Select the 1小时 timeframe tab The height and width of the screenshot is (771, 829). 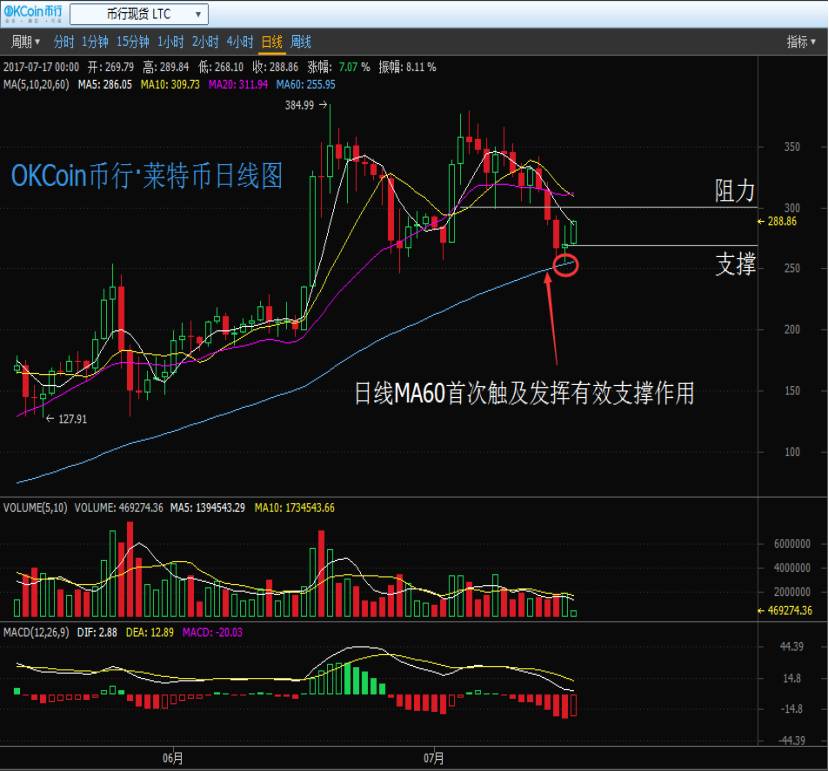(170, 42)
